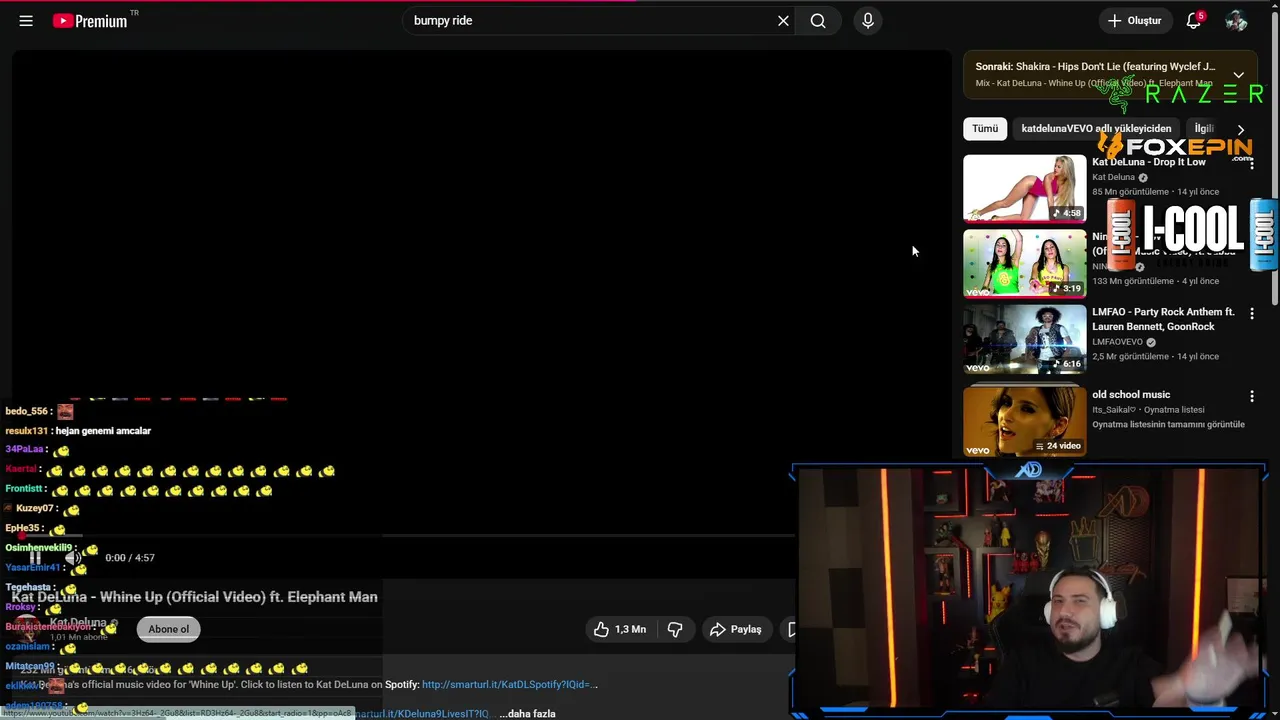This screenshot has height=720, width=1280.
Task: Select the katdelunaVEVO adlı yükleyiciden chip
Action: click(x=1096, y=129)
